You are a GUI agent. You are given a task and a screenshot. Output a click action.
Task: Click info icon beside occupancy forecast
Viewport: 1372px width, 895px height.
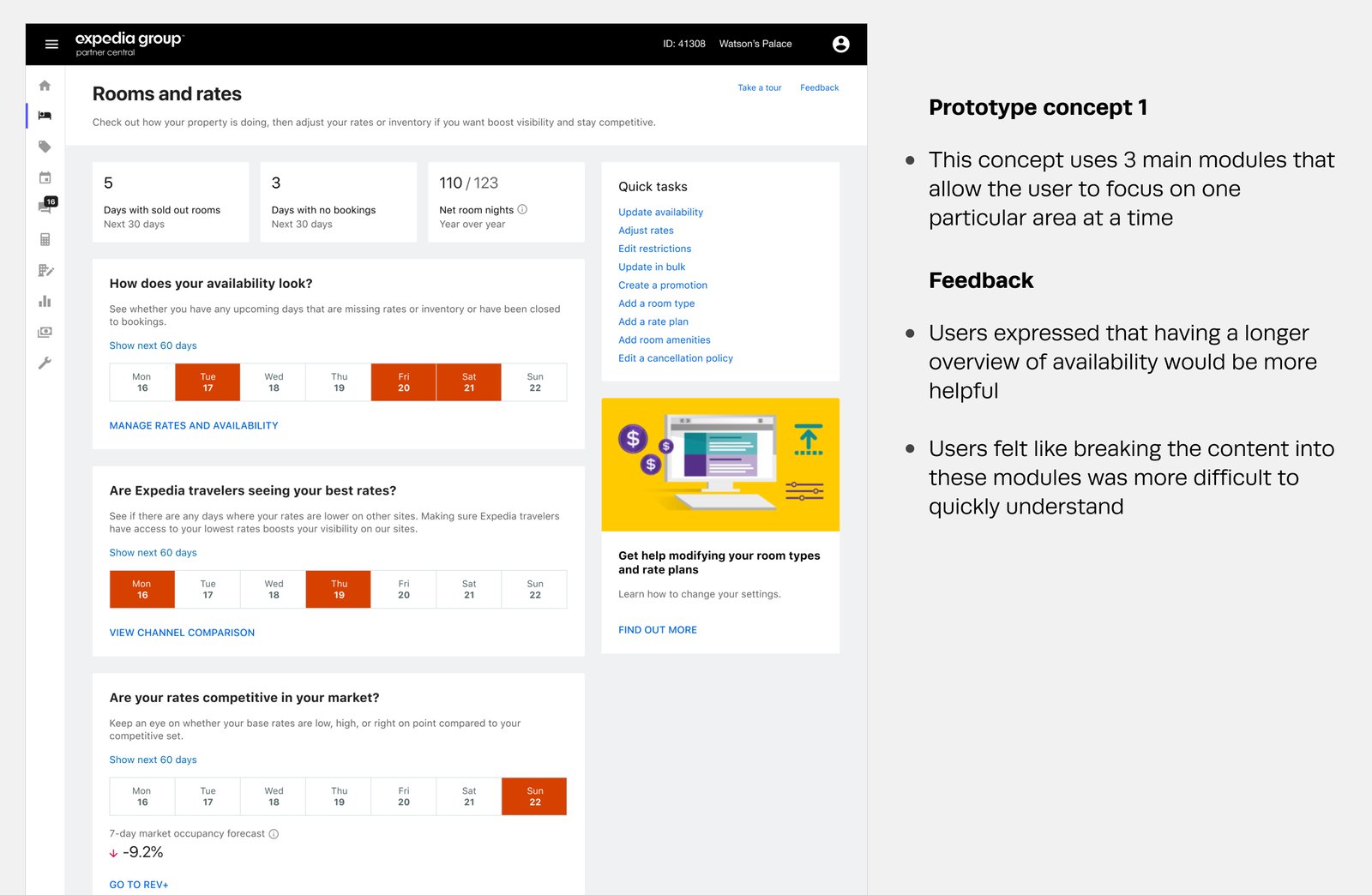pyautogui.click(x=274, y=833)
